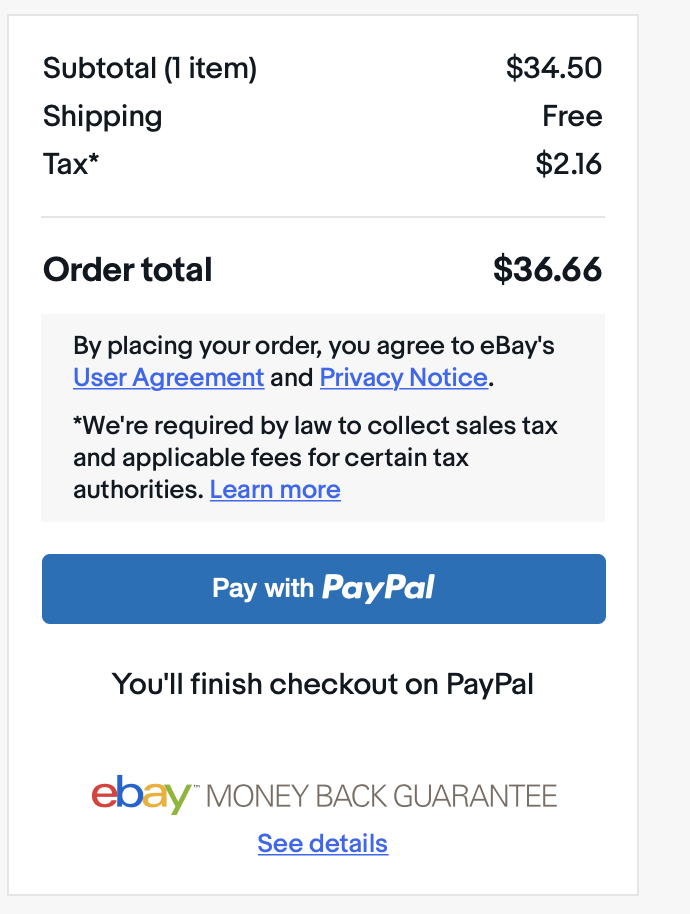Open See details for money back guarantee
This screenshot has width=690, height=914.
[x=323, y=843]
